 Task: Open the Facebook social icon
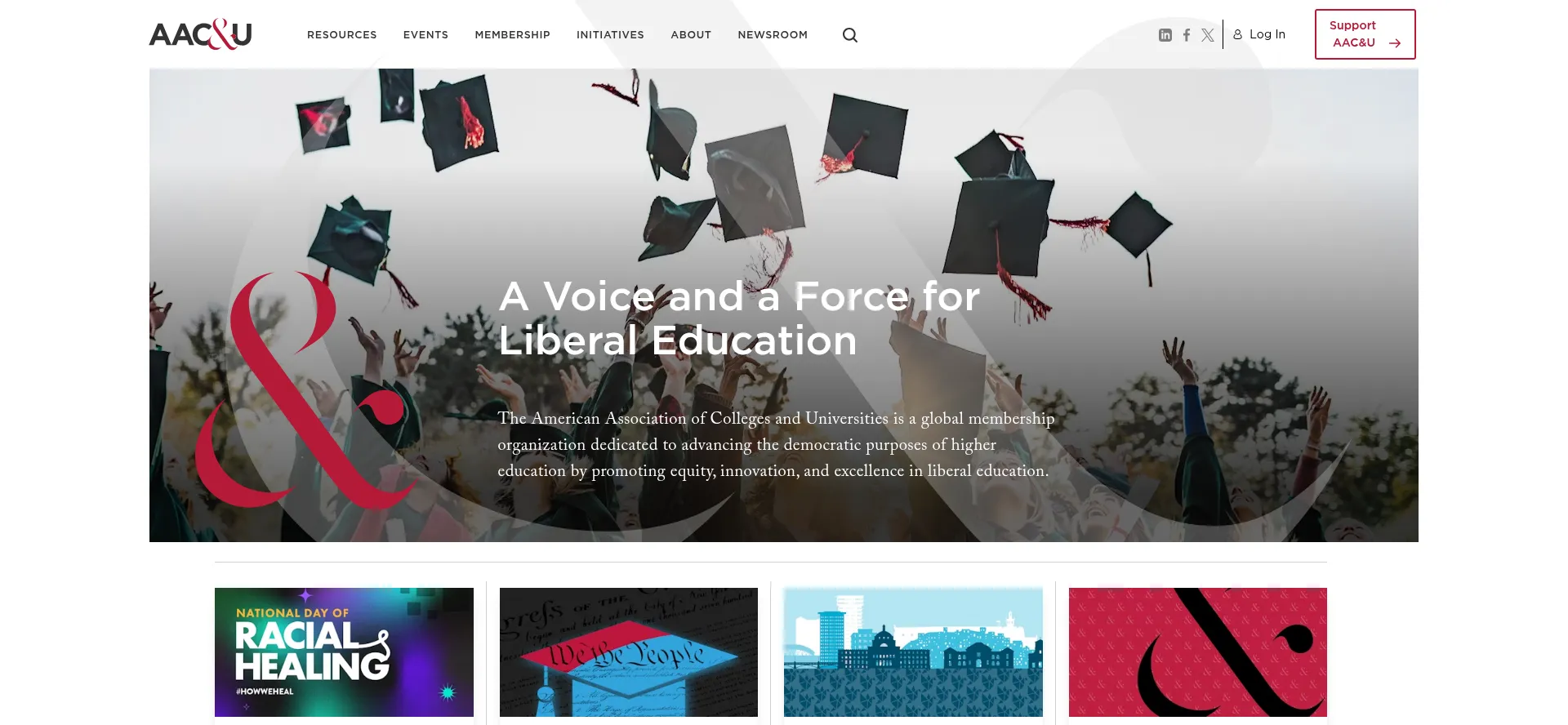click(1187, 35)
